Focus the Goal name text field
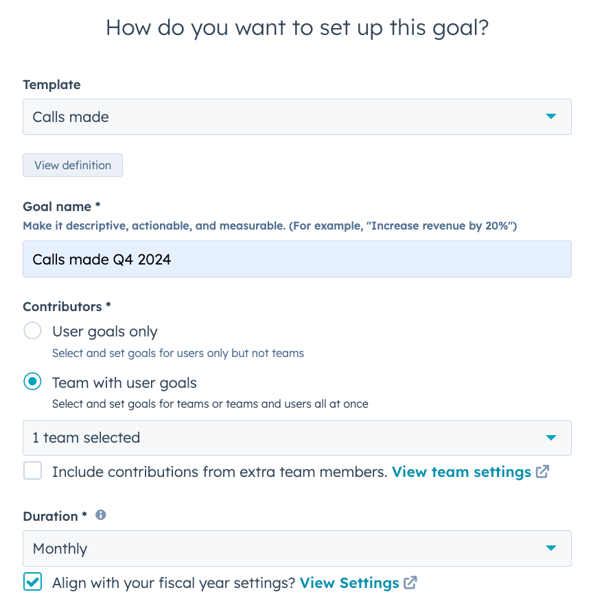 [x=297, y=259]
